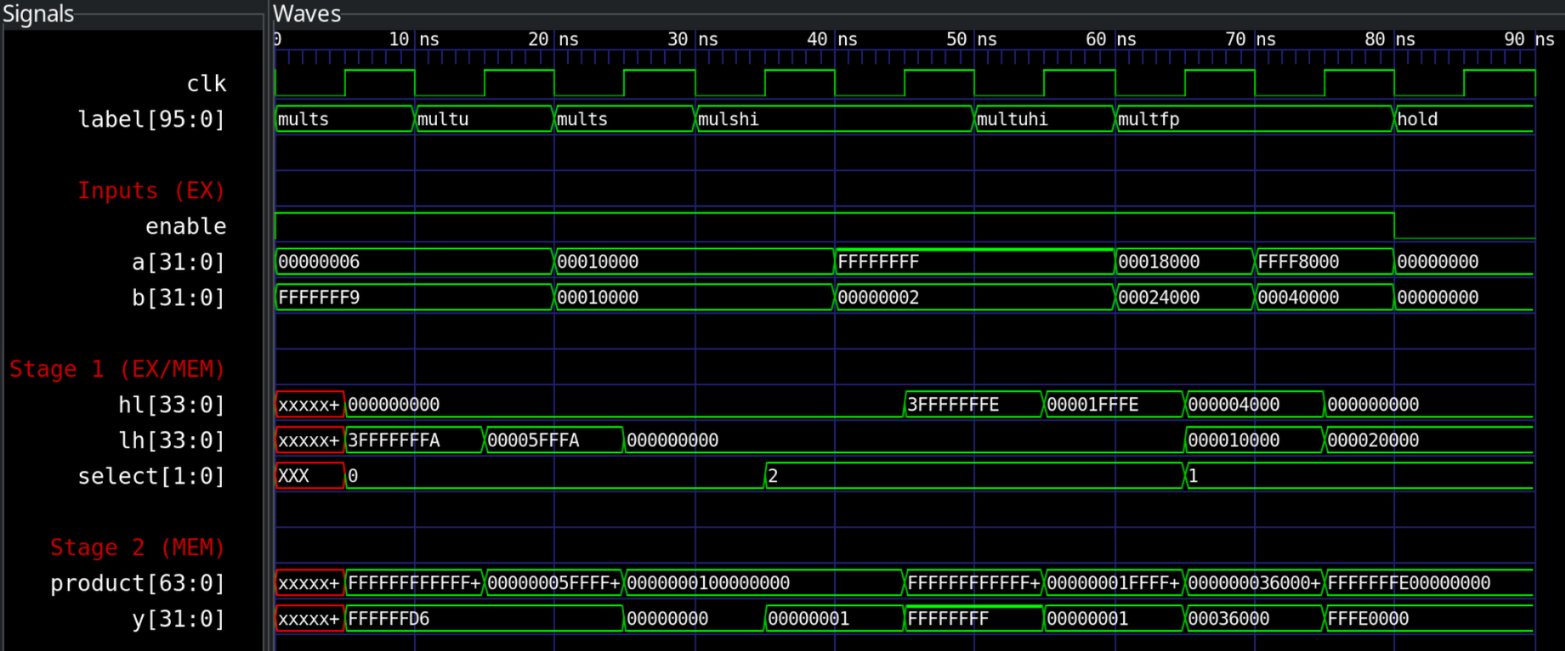Click value 000020000 on the lh waveform

point(1429,440)
